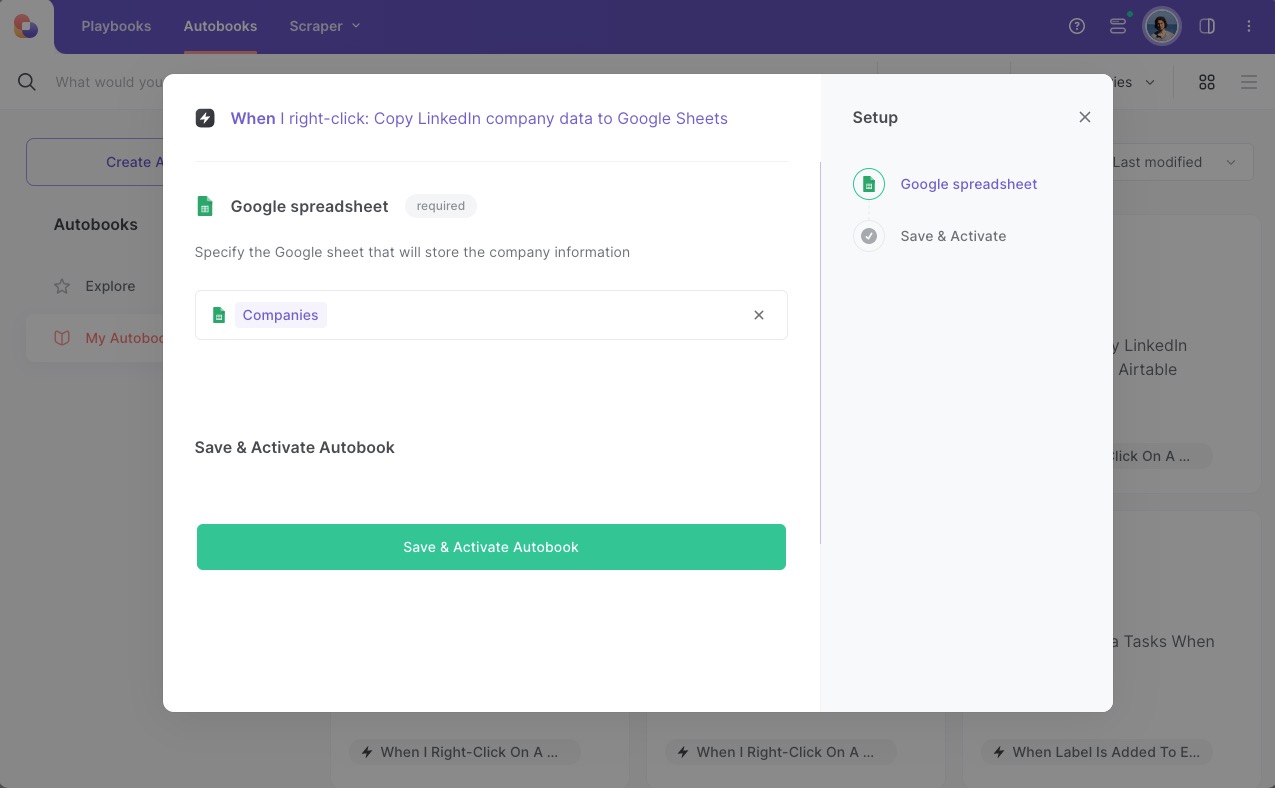The width and height of the screenshot is (1275, 788).
Task: Click the Bardeen logo icon
Action: click(26, 26)
